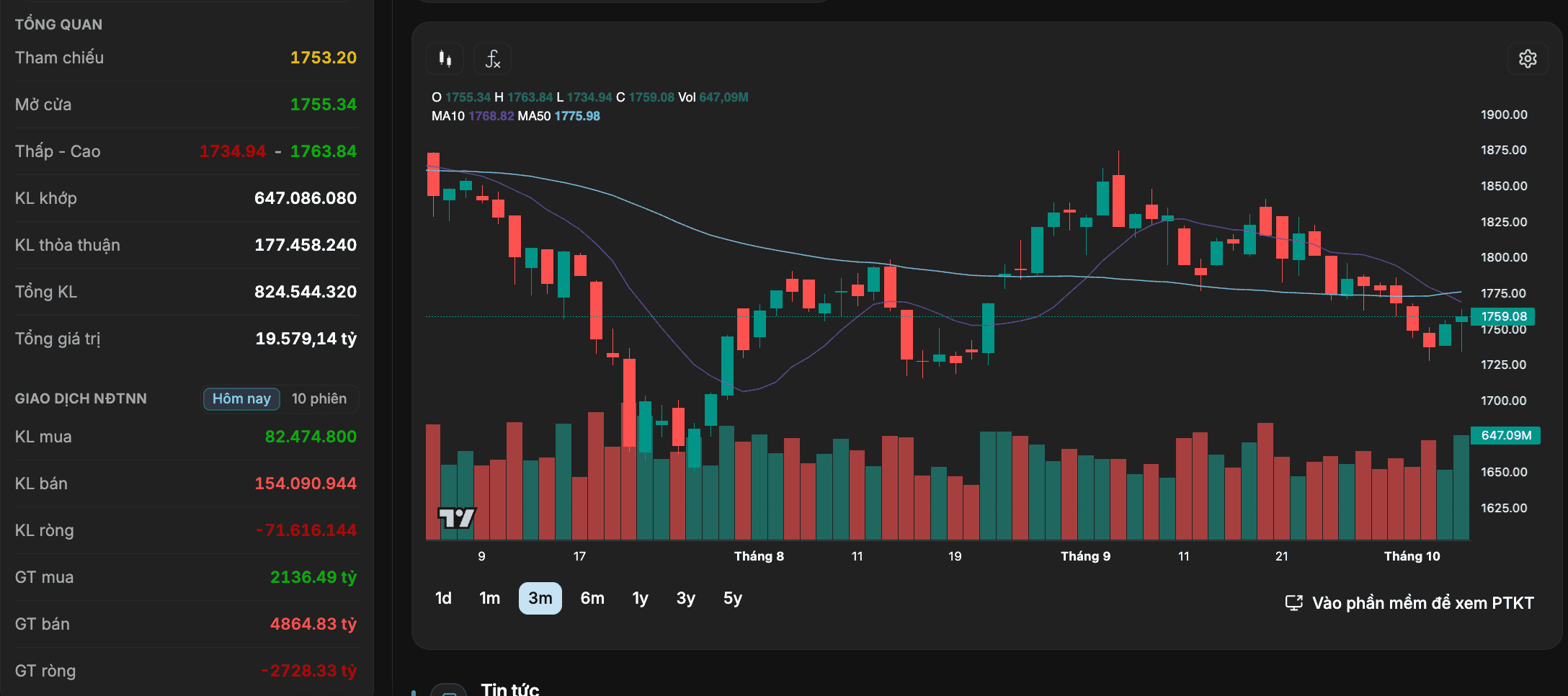Screen dimensions: 1568x696
Task: Click the MA50 indicator value 1775.98
Action: point(577,116)
